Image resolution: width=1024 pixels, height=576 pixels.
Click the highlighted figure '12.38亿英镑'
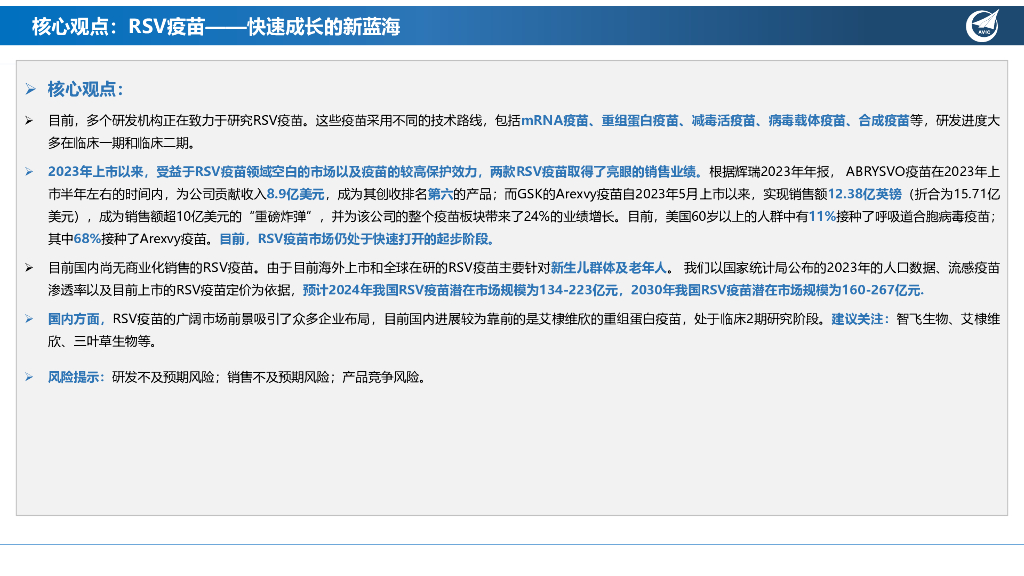click(864, 194)
